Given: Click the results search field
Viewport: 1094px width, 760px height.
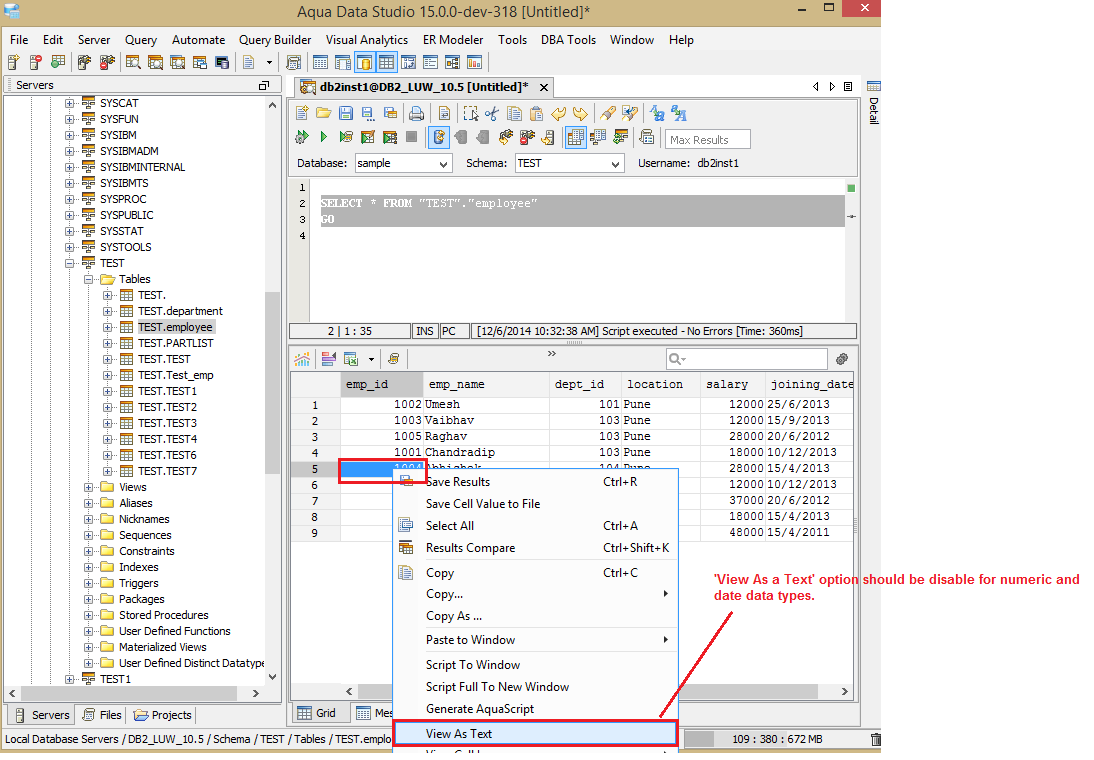Looking at the screenshot, I should point(747,359).
